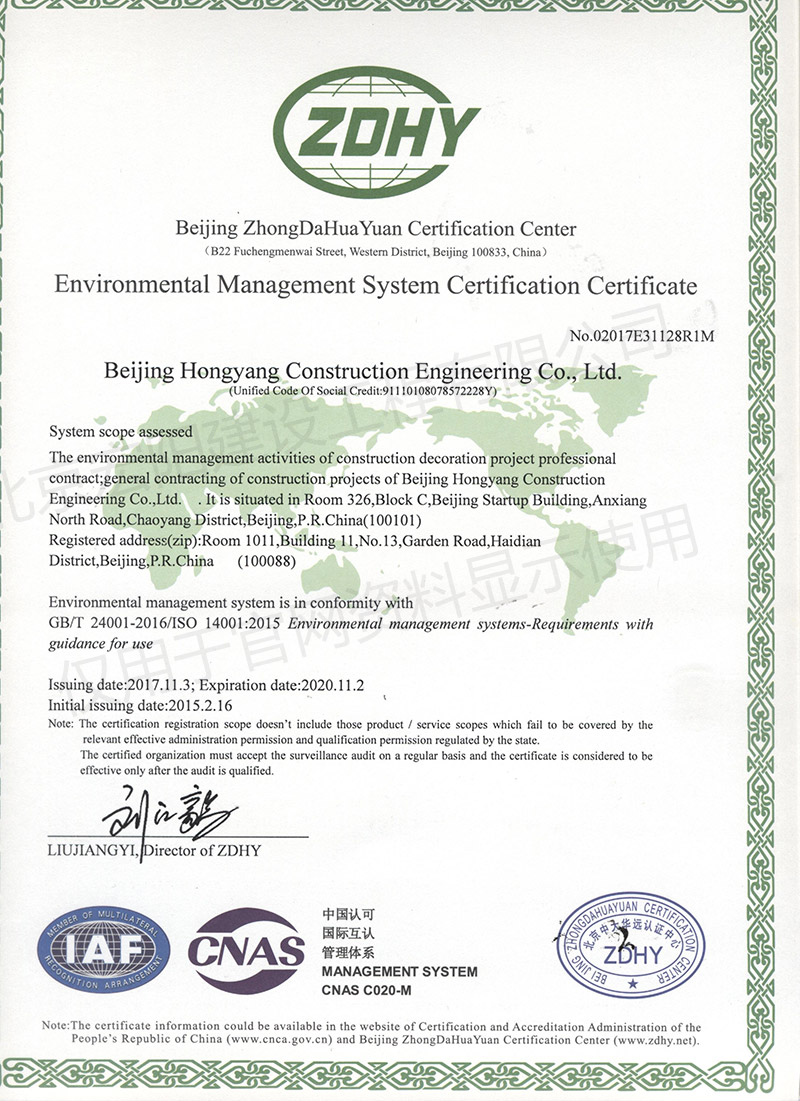Viewport: 800px width, 1101px height.
Task: Click the Chinese text '中国认可'
Action: click(x=348, y=914)
